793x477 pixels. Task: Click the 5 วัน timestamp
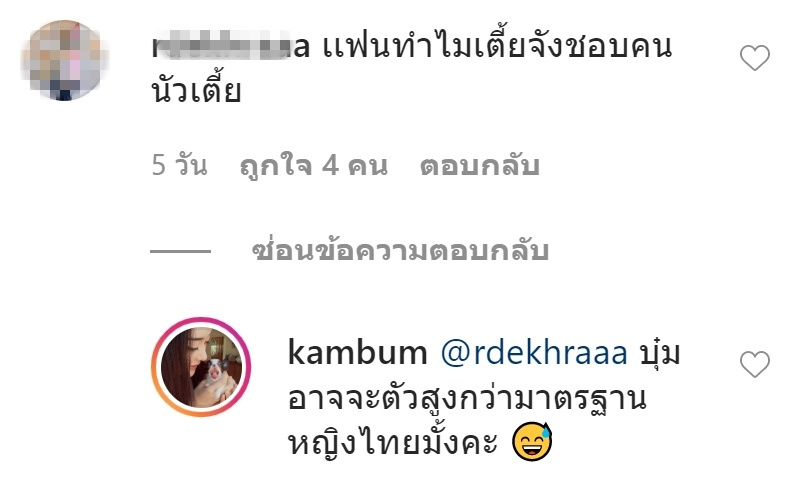(180, 165)
